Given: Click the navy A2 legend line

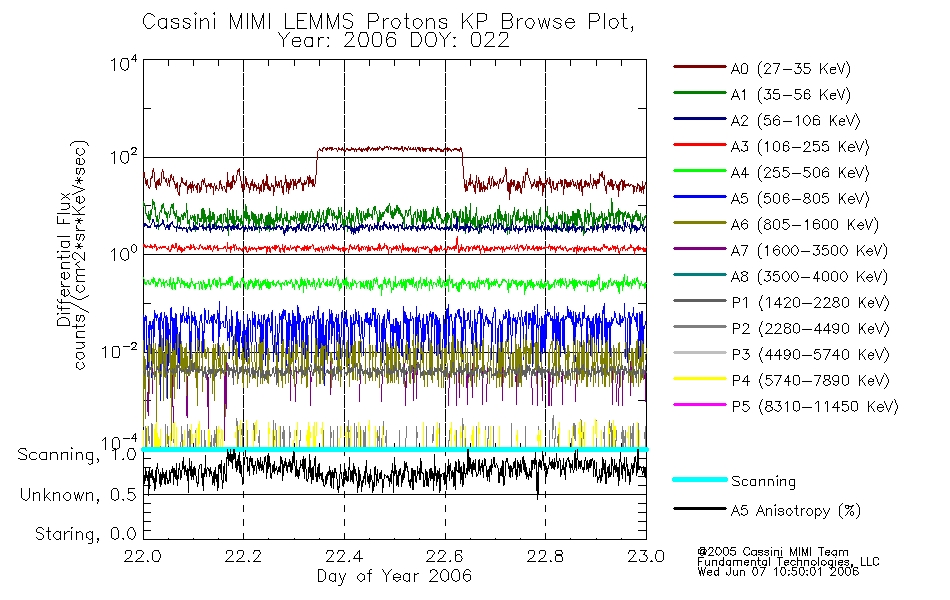Looking at the screenshot, I should [x=700, y=119].
